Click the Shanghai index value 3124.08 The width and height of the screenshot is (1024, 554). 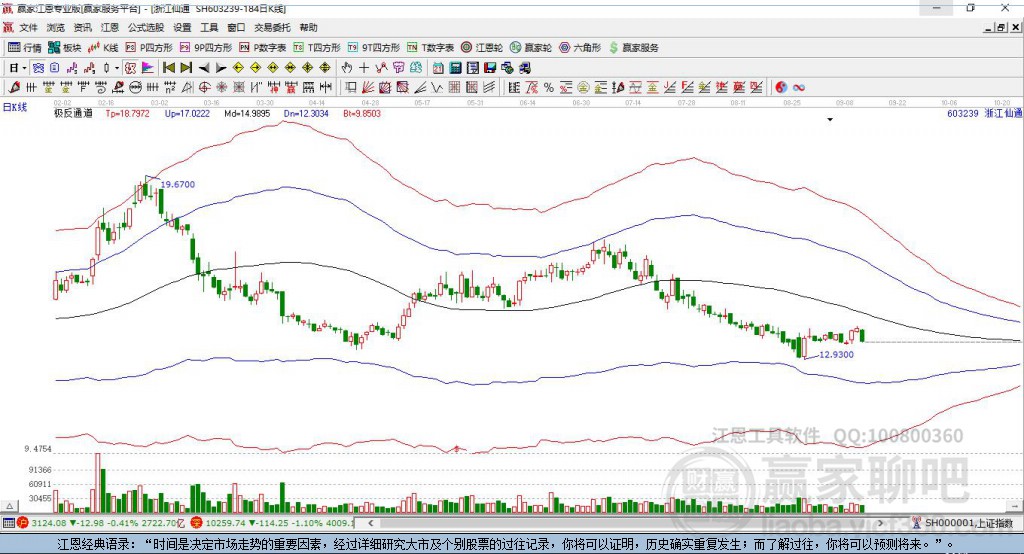[x=48, y=523]
